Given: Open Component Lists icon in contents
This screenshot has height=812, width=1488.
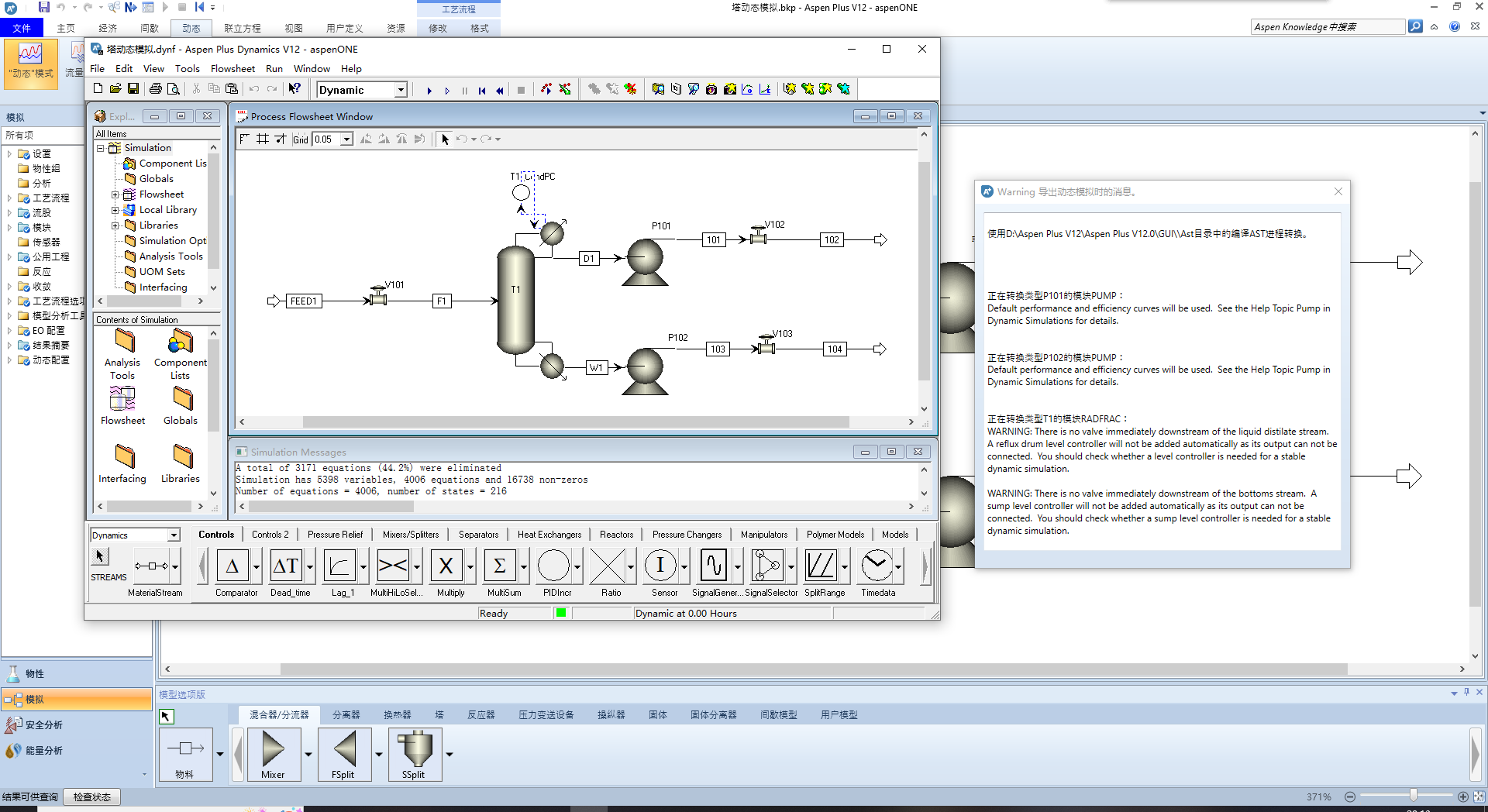Looking at the screenshot, I should pyautogui.click(x=180, y=341).
